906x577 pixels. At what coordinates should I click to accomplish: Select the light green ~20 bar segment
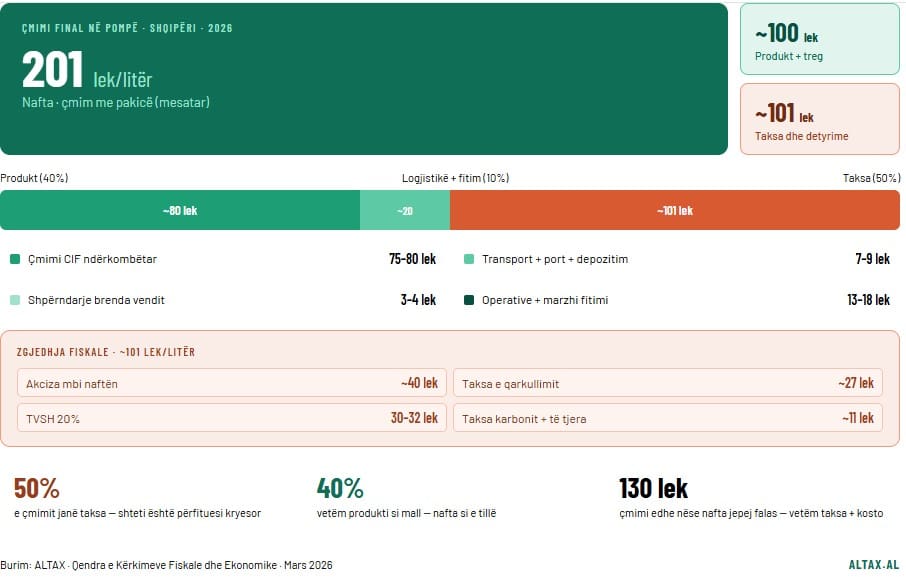[x=405, y=211]
